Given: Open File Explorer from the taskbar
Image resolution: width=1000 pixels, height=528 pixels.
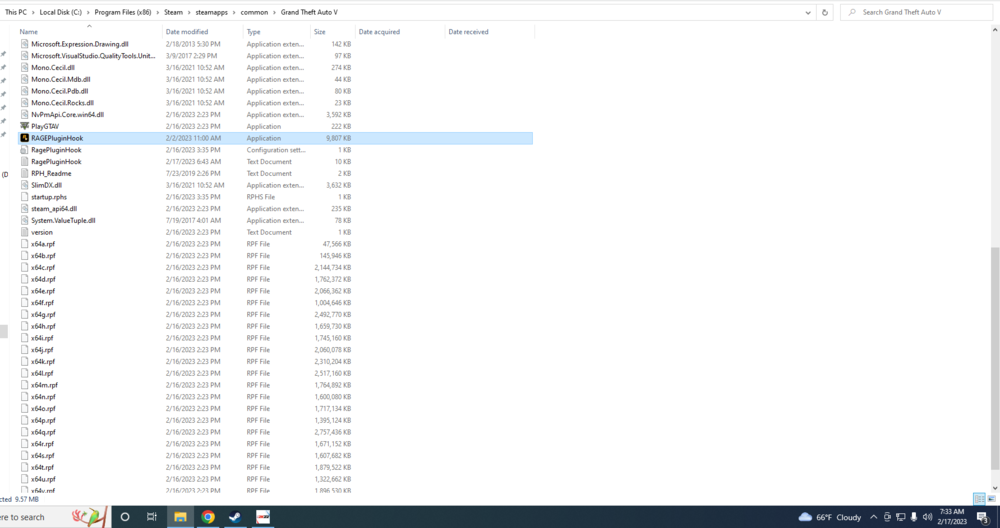Looking at the screenshot, I should 180,517.
